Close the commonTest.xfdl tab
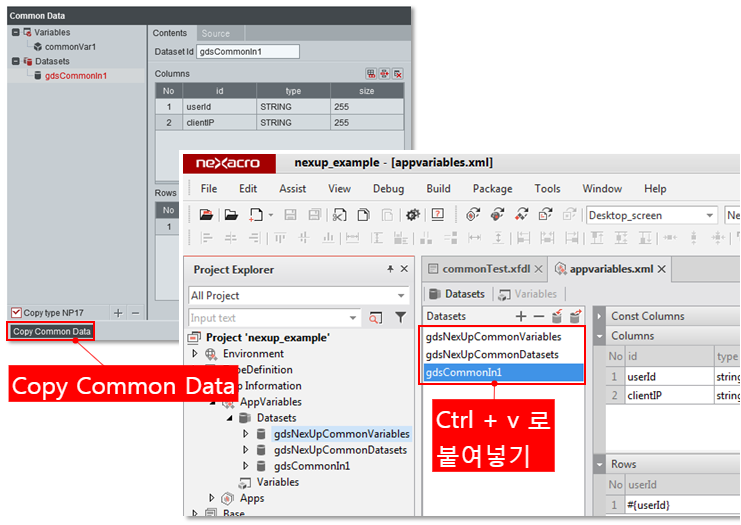This screenshot has width=741, height=525. coord(538,269)
